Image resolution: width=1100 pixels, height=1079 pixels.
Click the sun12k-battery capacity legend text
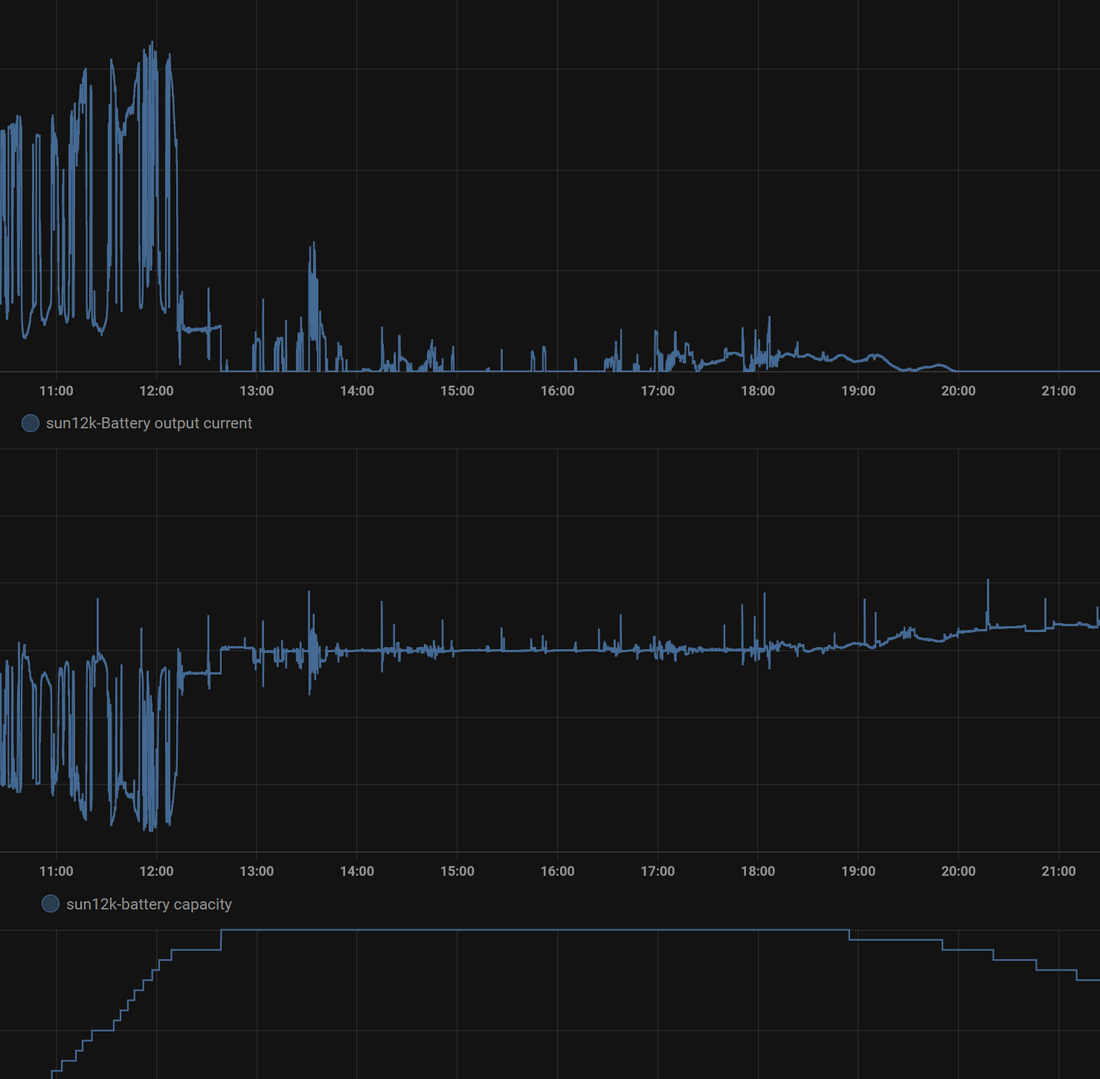coord(149,904)
